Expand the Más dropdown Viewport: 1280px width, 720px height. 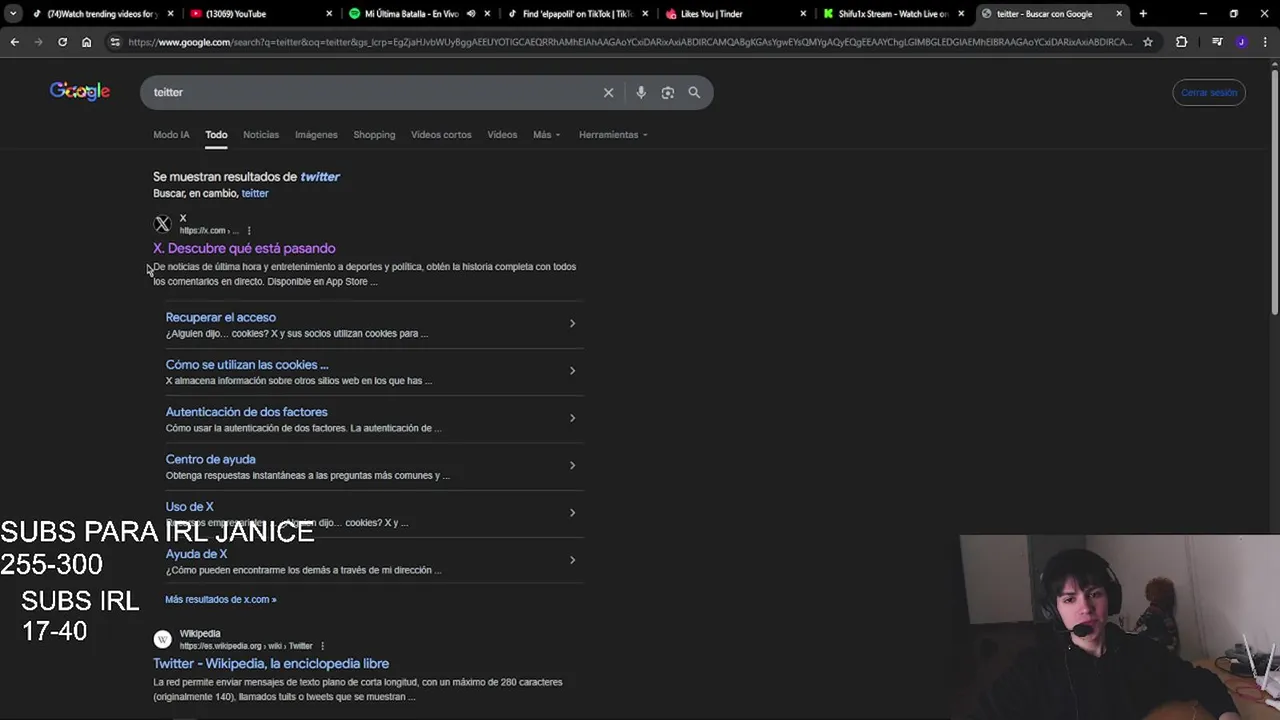tap(547, 135)
